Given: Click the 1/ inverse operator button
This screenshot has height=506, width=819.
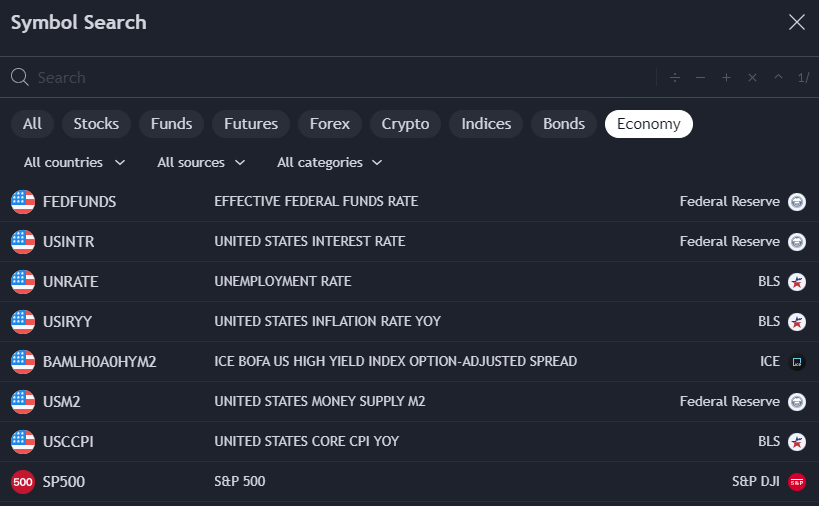Looking at the screenshot, I should click(803, 78).
